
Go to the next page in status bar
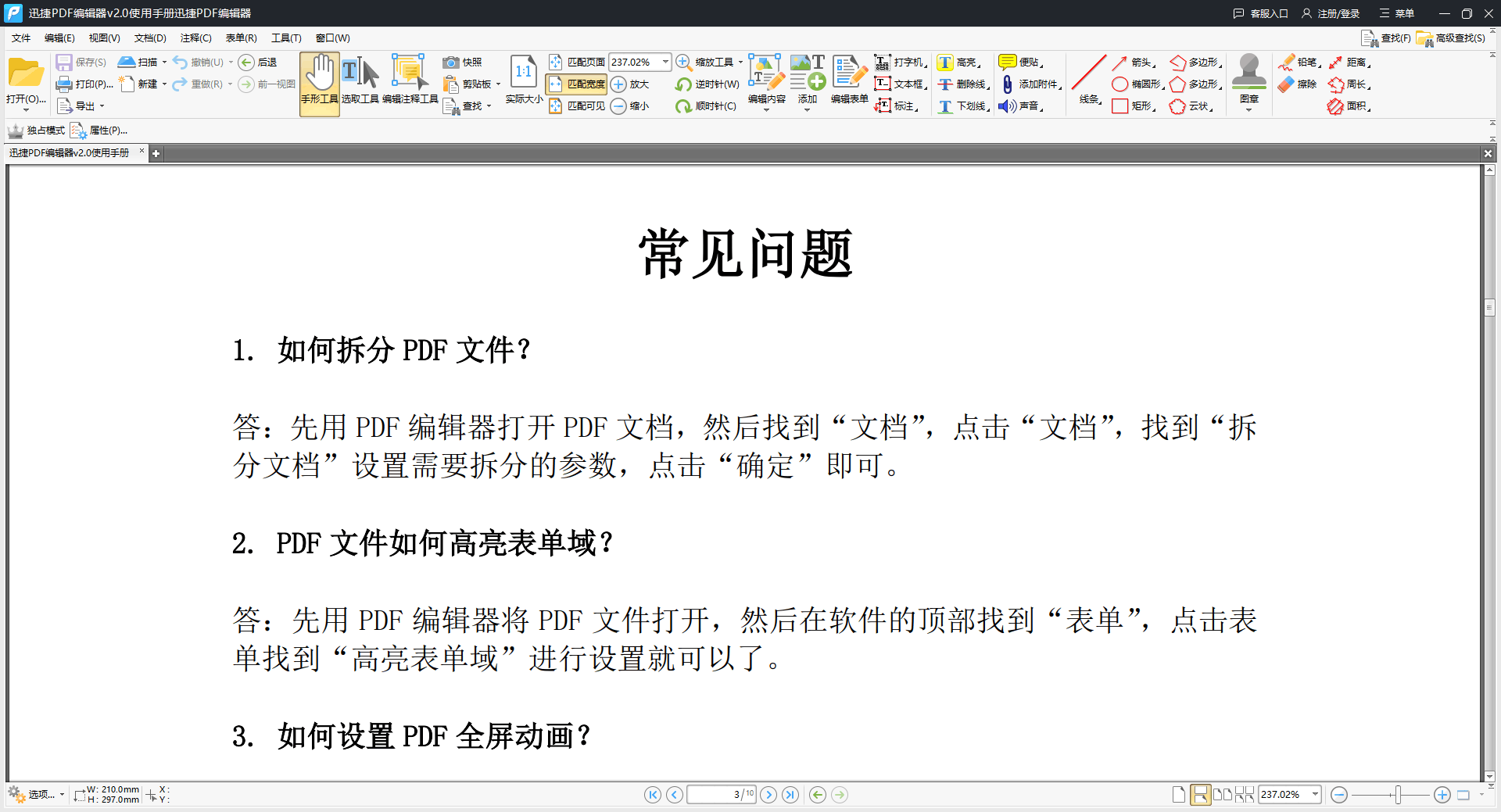(768, 795)
